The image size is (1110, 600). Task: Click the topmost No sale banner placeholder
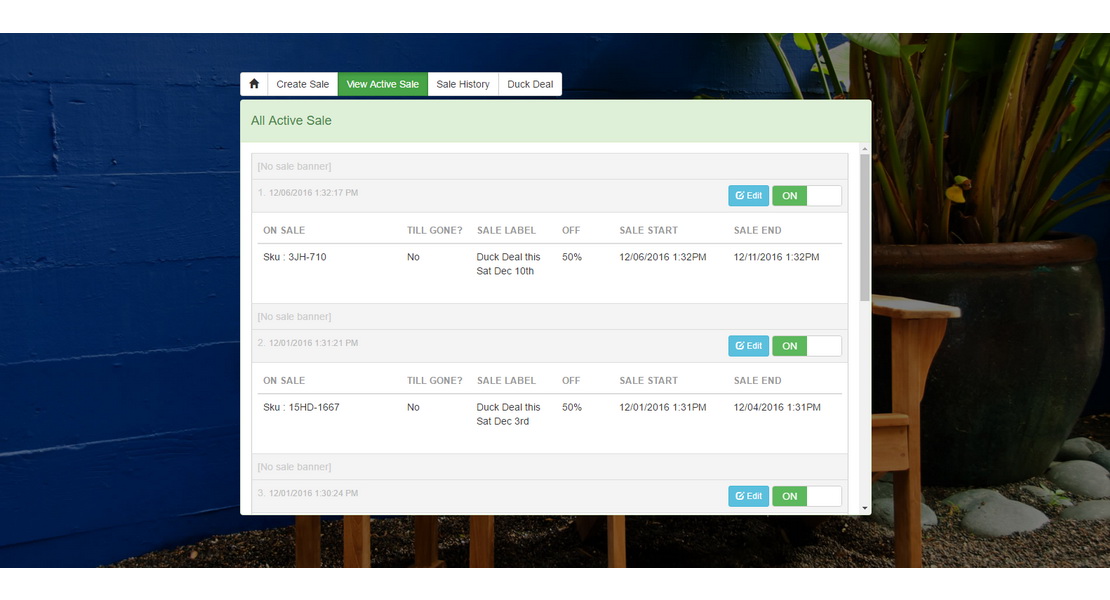point(294,166)
